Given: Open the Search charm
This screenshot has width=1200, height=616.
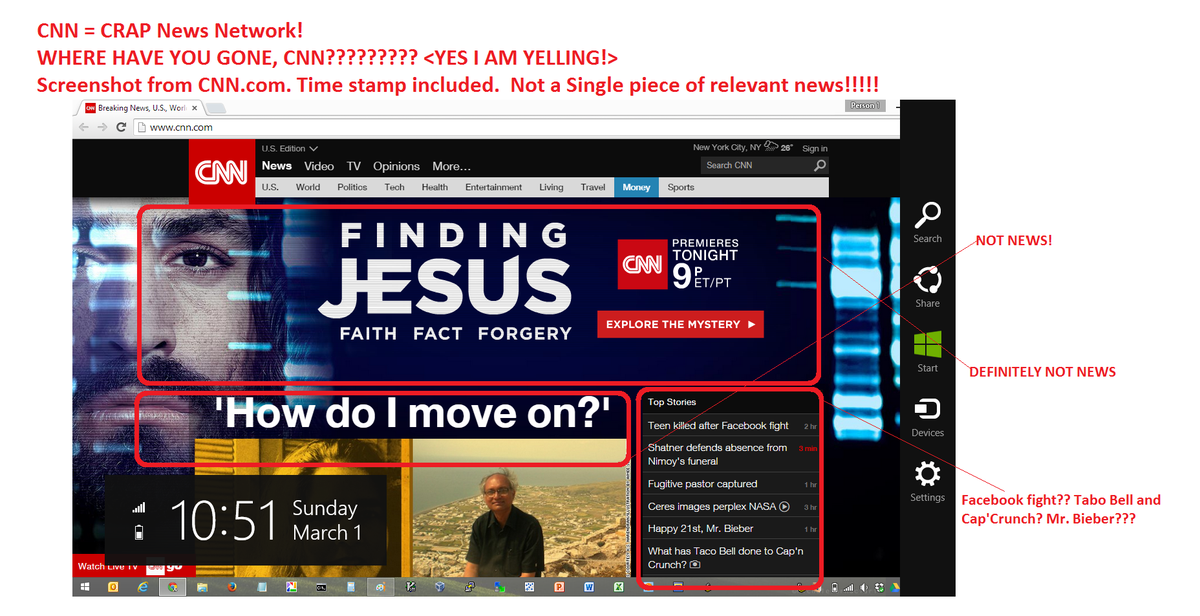Looking at the screenshot, I should [927, 222].
